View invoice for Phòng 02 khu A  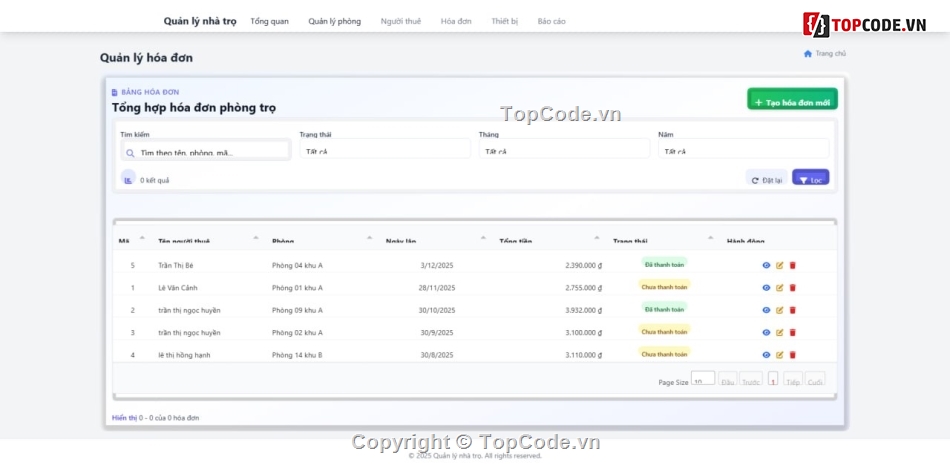click(x=766, y=332)
